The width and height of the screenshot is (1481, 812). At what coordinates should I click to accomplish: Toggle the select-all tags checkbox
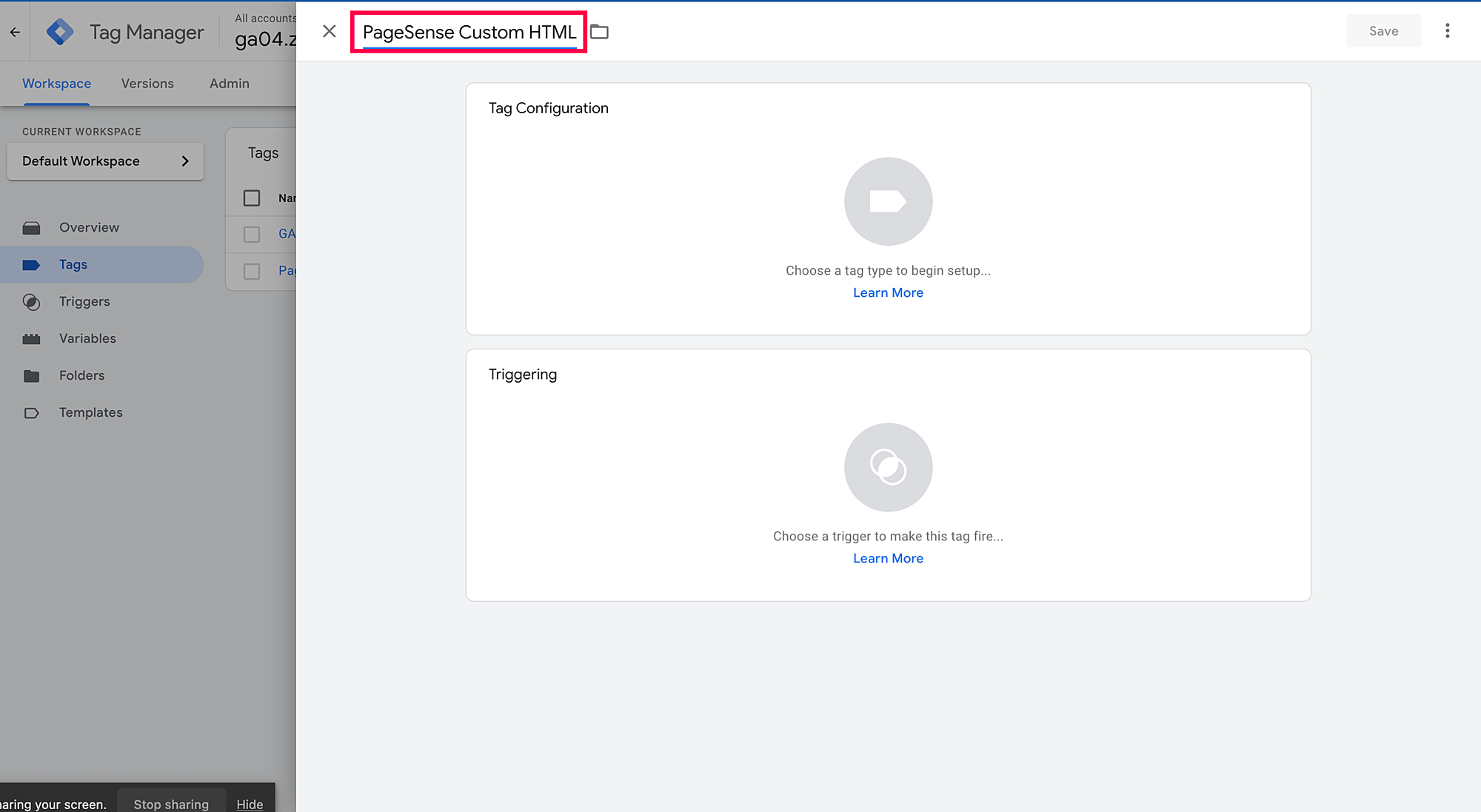[252, 198]
